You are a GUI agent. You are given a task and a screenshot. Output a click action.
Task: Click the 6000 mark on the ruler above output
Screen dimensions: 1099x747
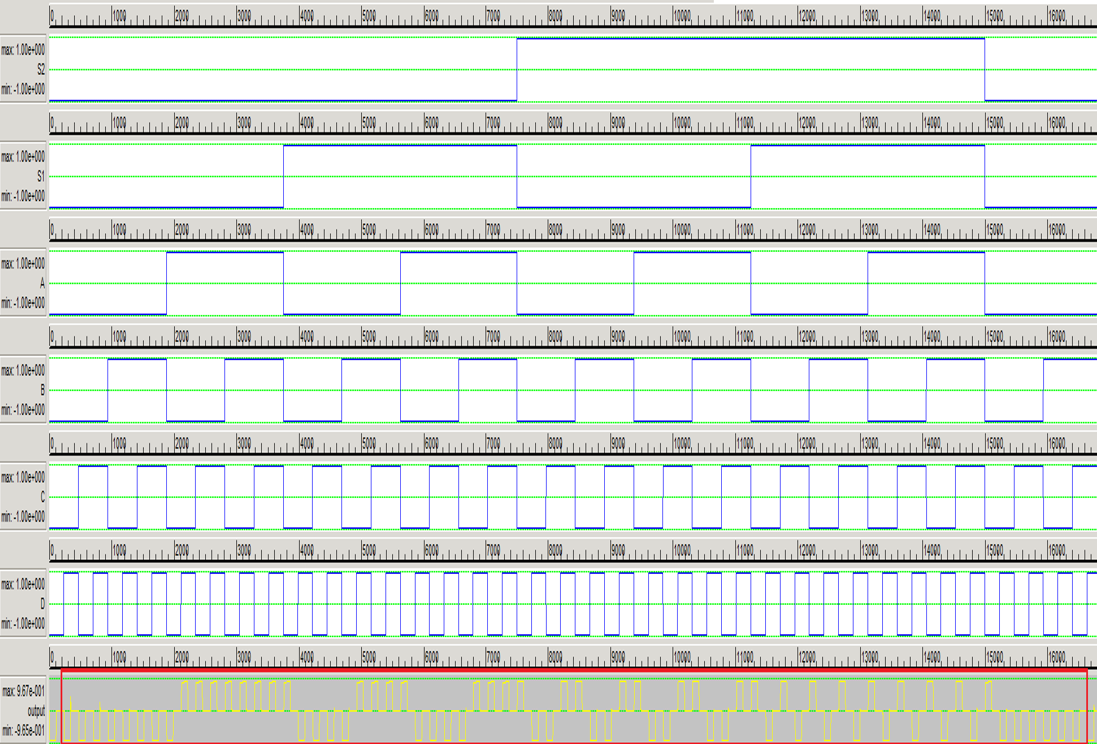tap(431, 658)
